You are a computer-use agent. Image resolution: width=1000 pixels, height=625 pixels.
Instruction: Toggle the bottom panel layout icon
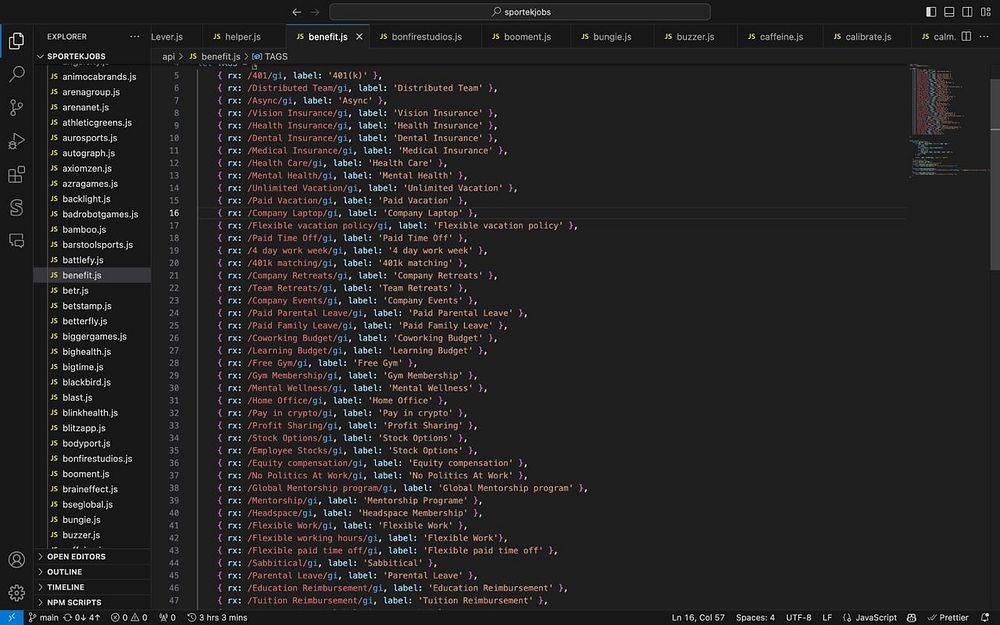point(949,12)
